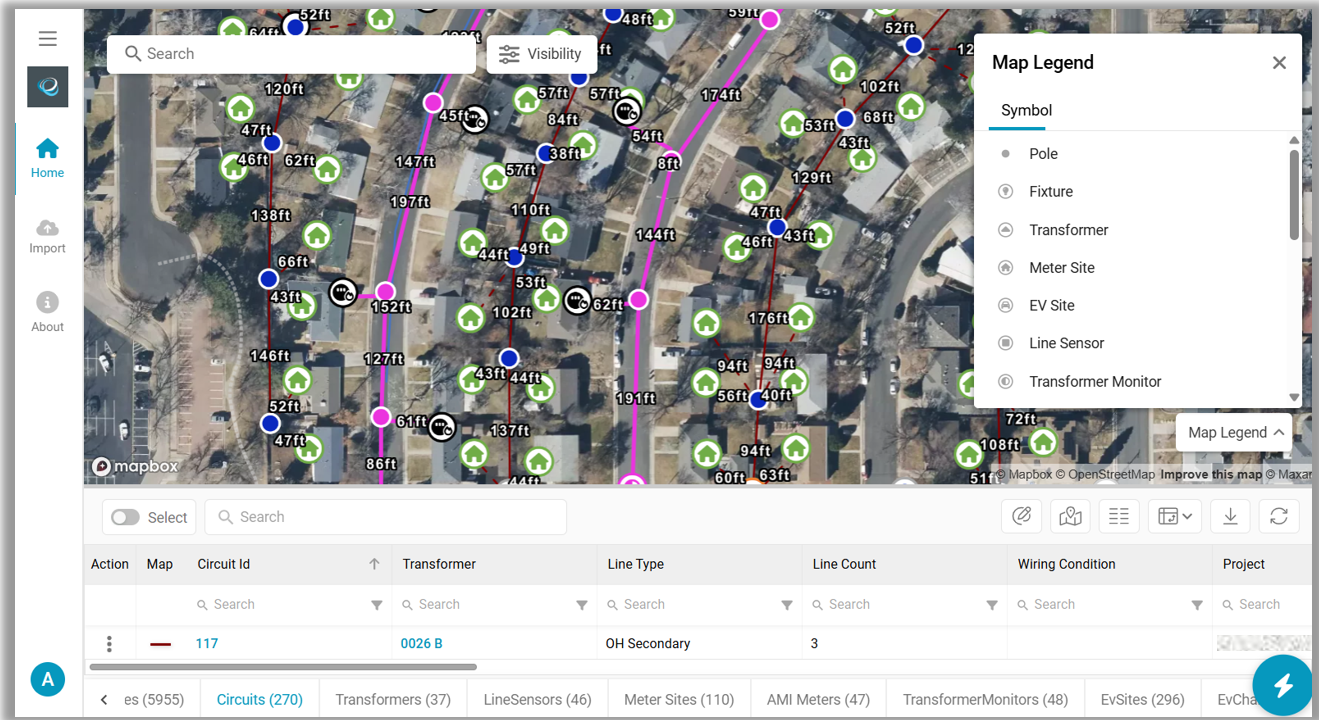Click the download grid data icon
The height and width of the screenshot is (720, 1319).
(1230, 516)
